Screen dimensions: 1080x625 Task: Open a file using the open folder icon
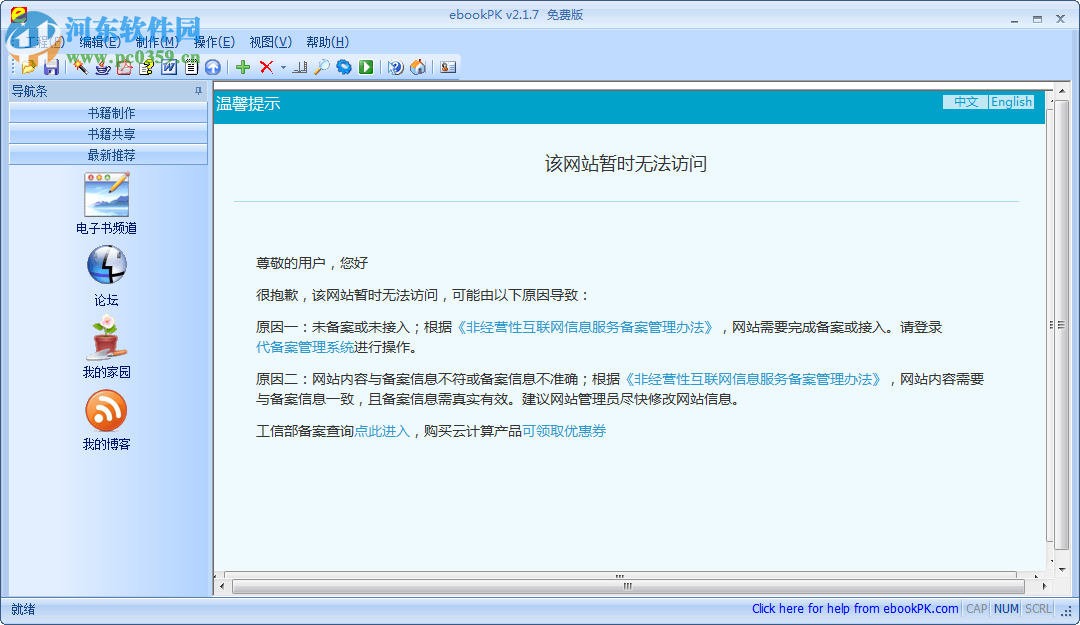28,67
